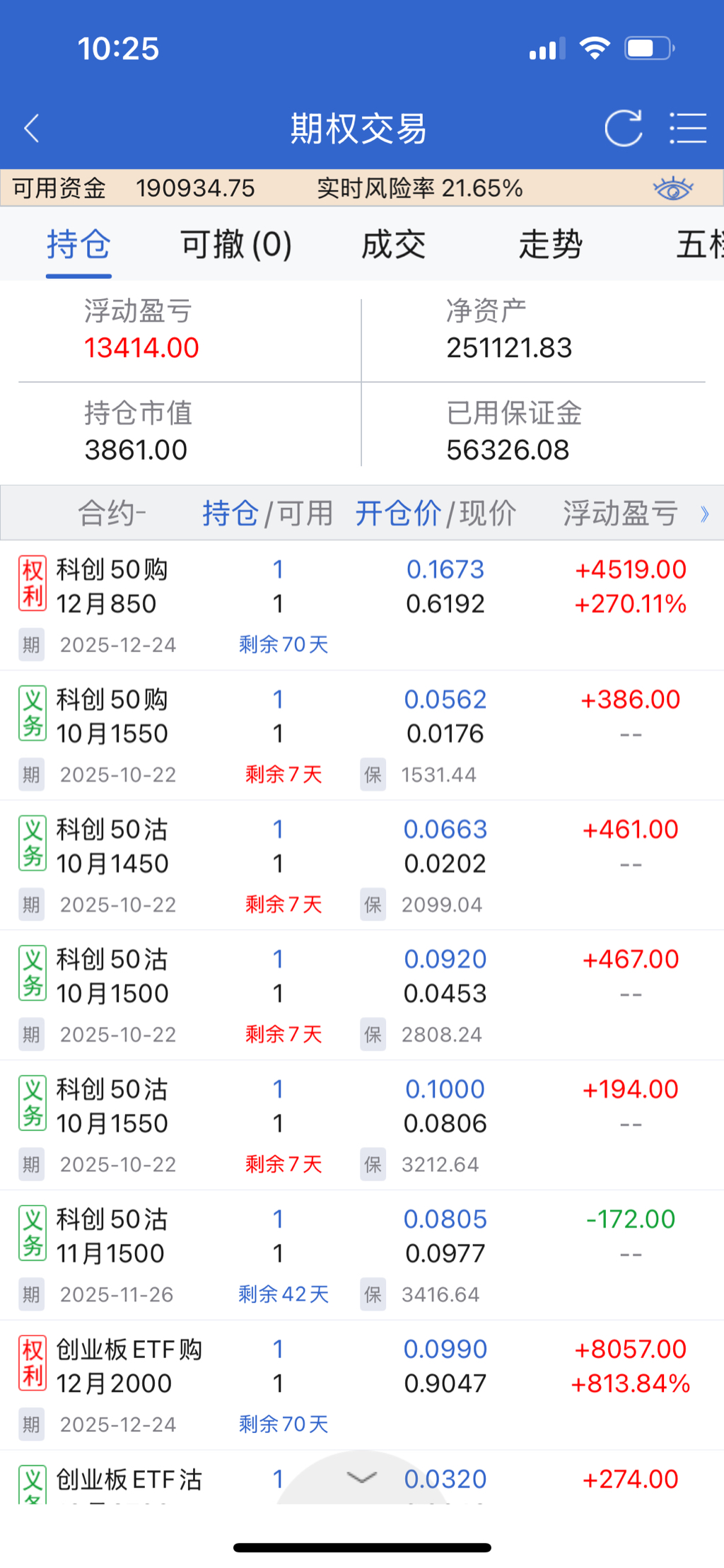Collapse panel with bottom down chevron
724x1568 pixels.
click(361, 1477)
